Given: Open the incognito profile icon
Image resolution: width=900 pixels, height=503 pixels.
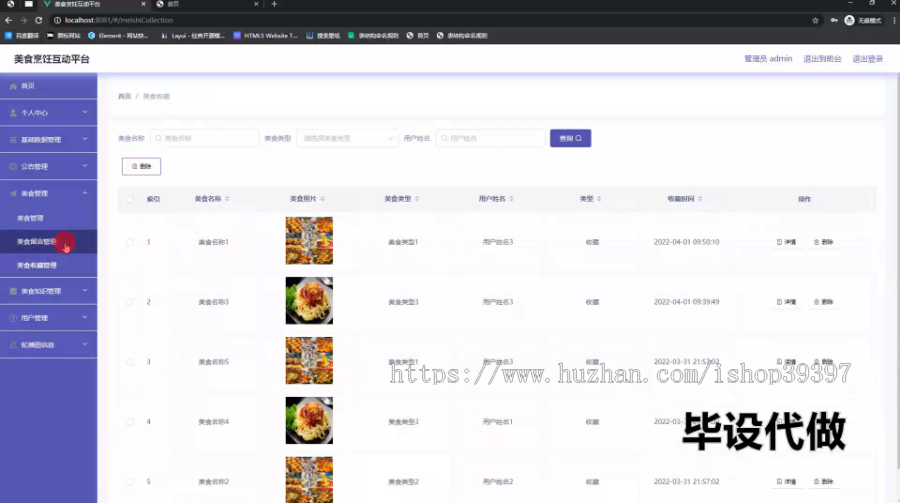Looking at the screenshot, I should point(849,20).
